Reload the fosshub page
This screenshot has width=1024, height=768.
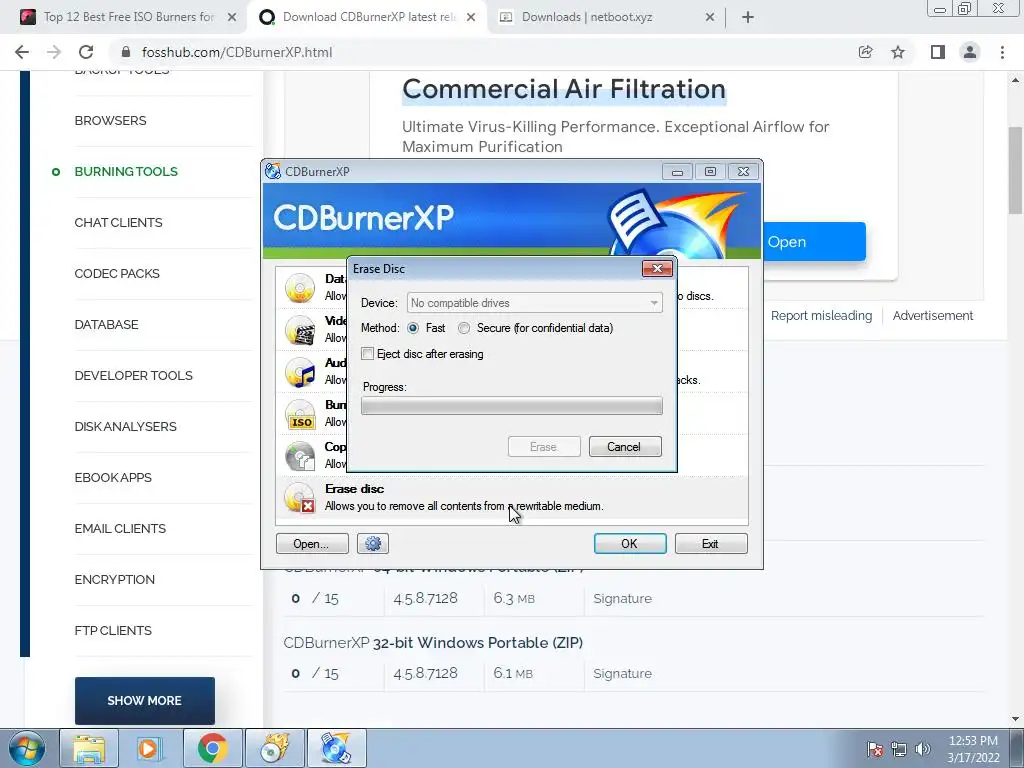[x=86, y=52]
